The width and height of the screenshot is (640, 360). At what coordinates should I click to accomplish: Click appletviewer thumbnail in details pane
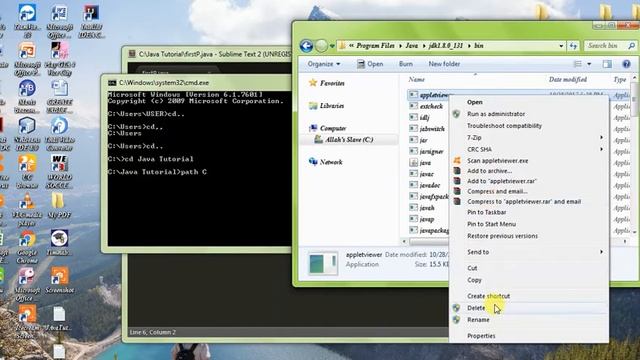(x=322, y=263)
